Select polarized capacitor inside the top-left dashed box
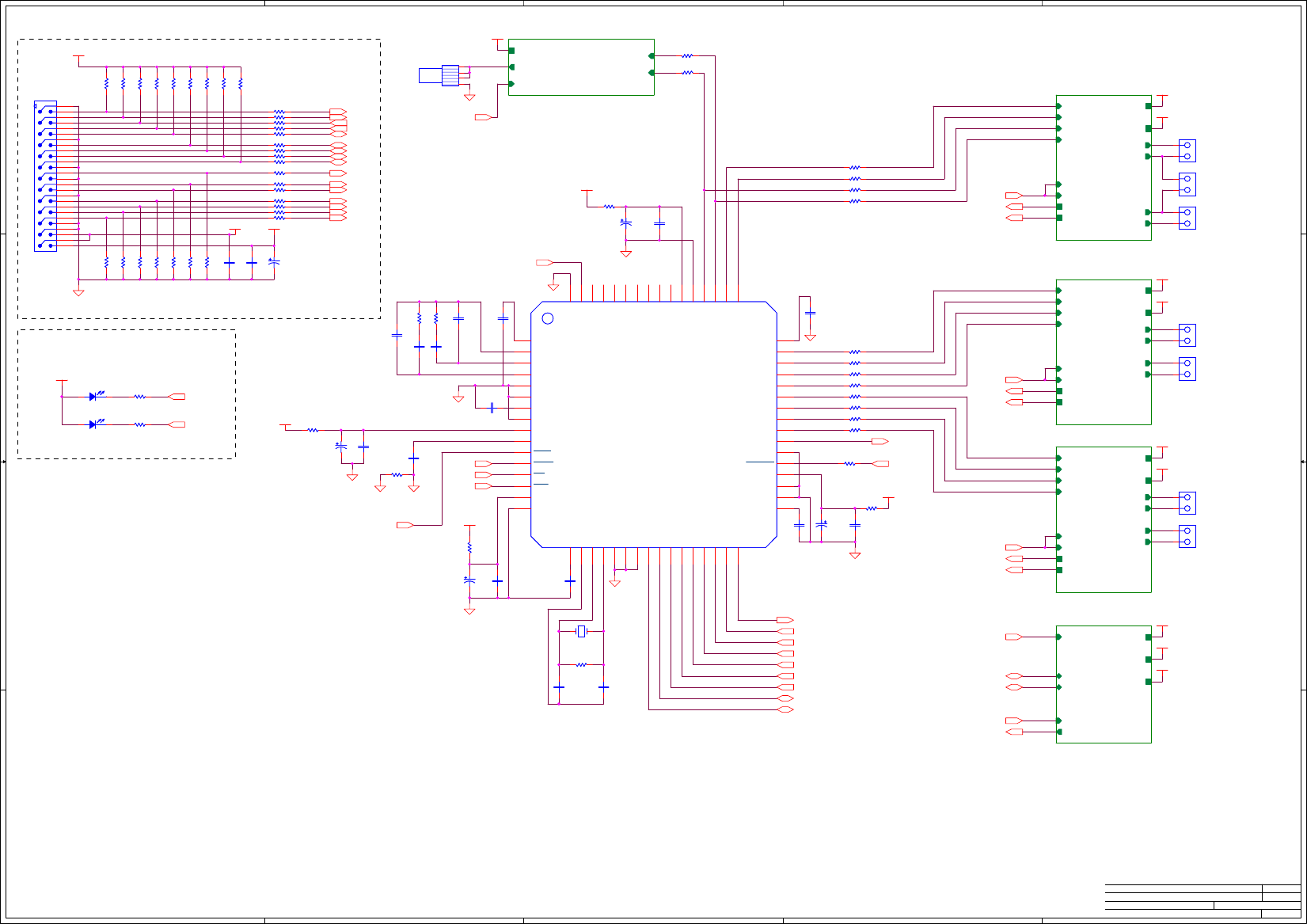Viewport: 1307px width, 924px height. pyautogui.click(x=274, y=261)
